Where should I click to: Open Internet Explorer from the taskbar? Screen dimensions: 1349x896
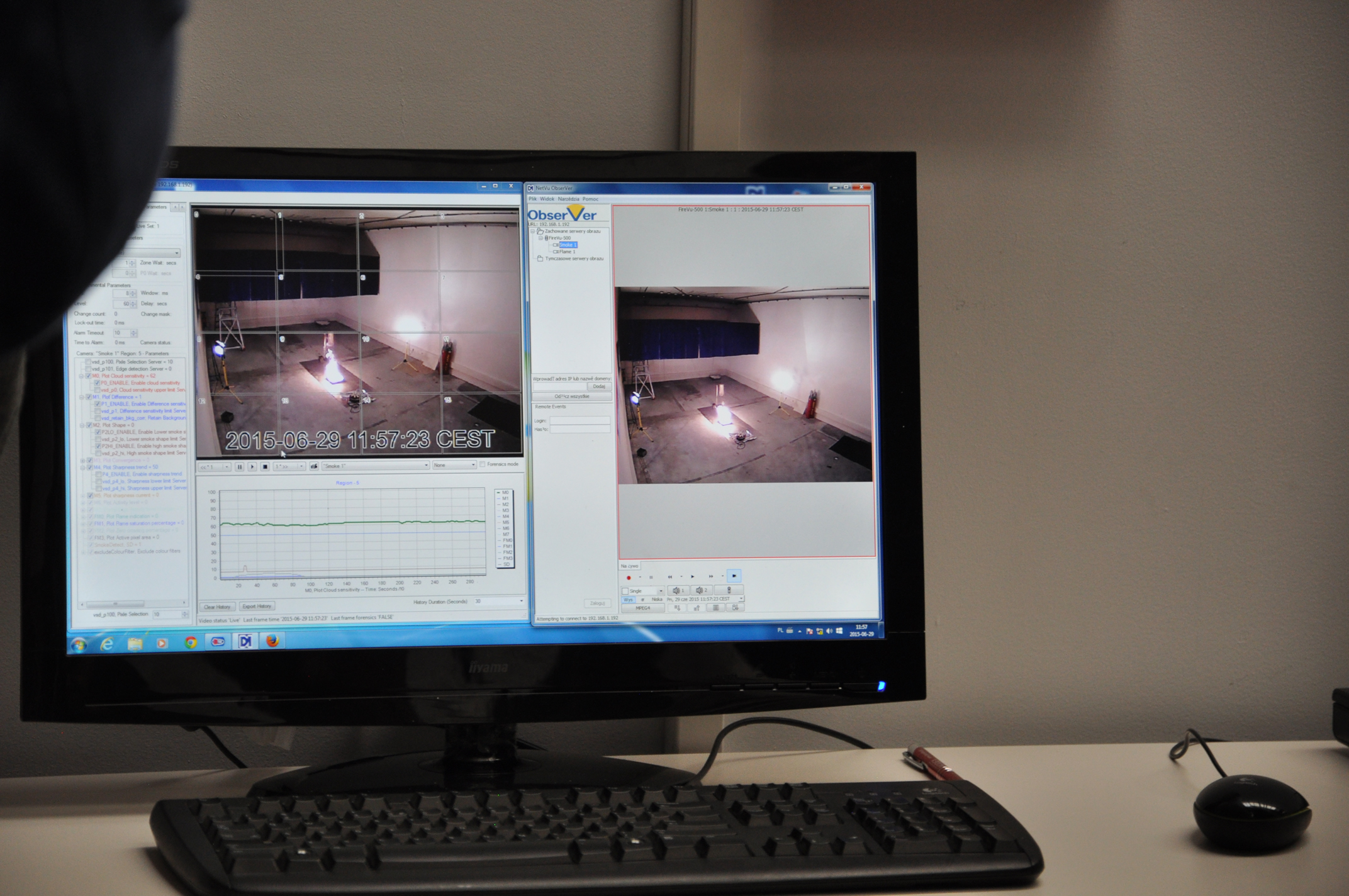107,643
